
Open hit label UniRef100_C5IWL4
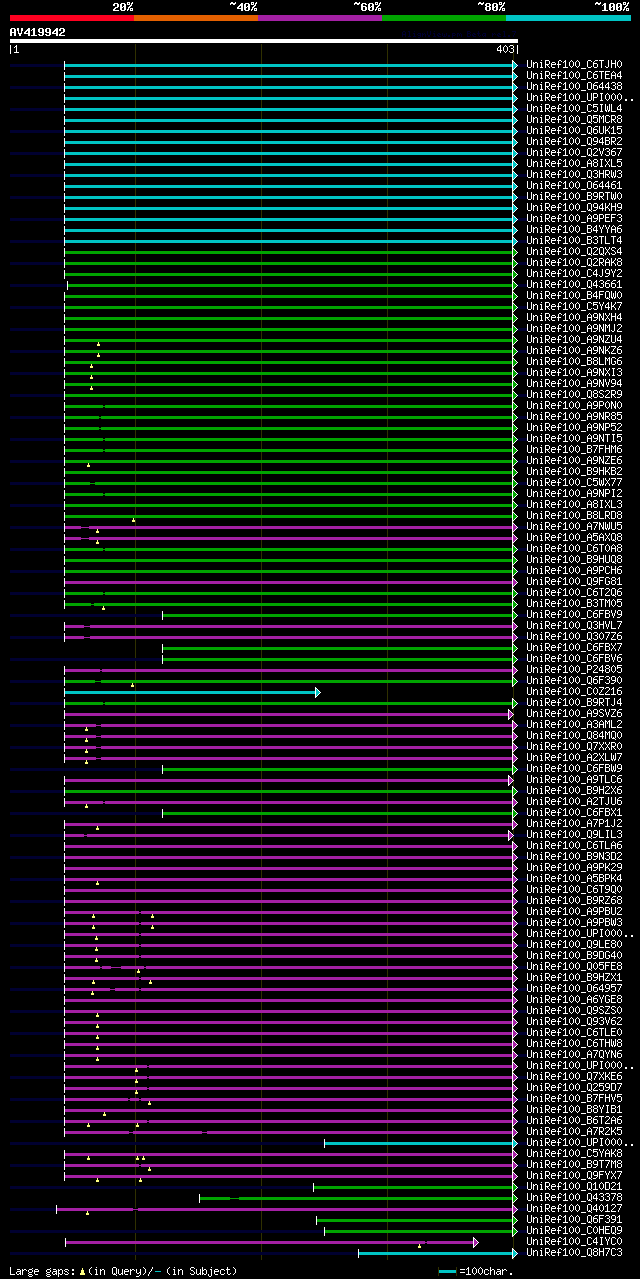pos(574,108)
